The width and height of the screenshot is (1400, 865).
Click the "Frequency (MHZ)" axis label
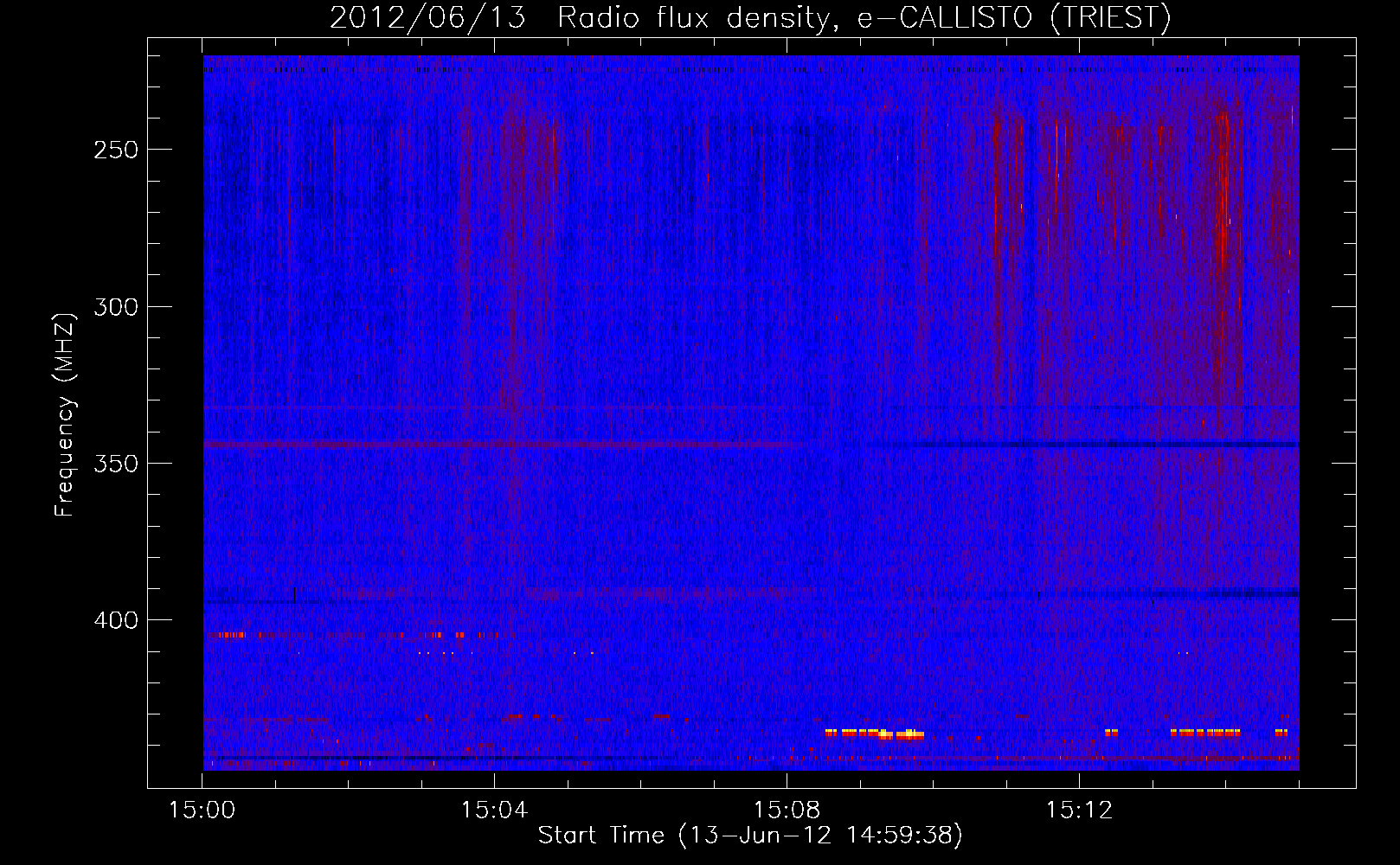click(65, 414)
